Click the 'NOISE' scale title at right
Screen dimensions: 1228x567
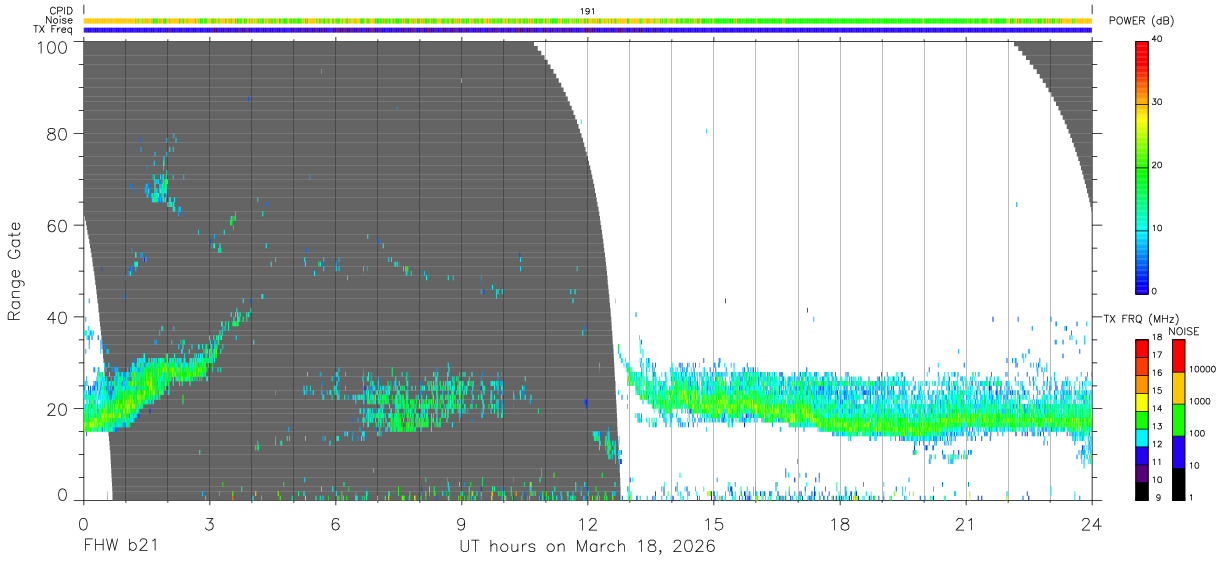tap(1184, 331)
